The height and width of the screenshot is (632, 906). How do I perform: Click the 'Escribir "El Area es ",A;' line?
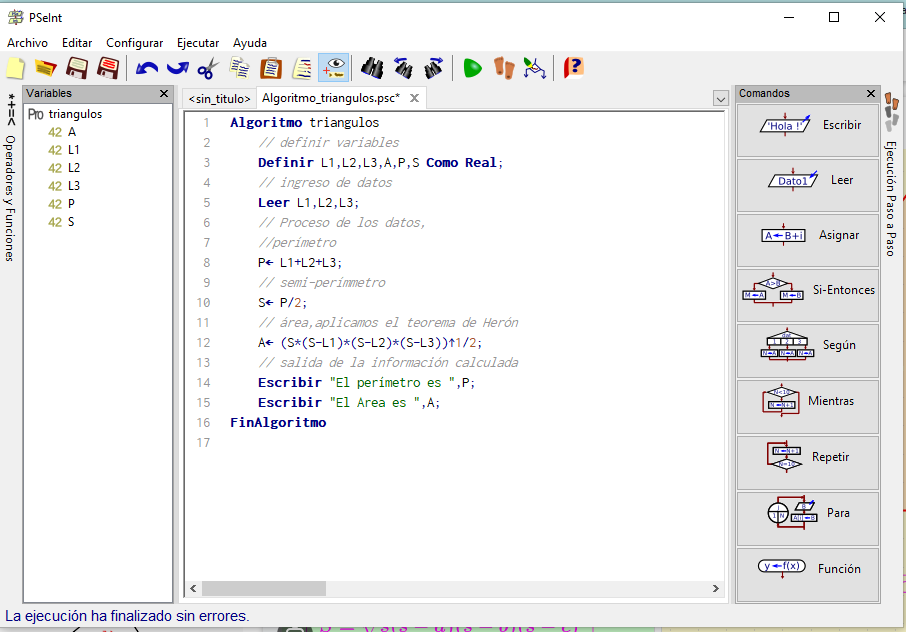click(349, 403)
